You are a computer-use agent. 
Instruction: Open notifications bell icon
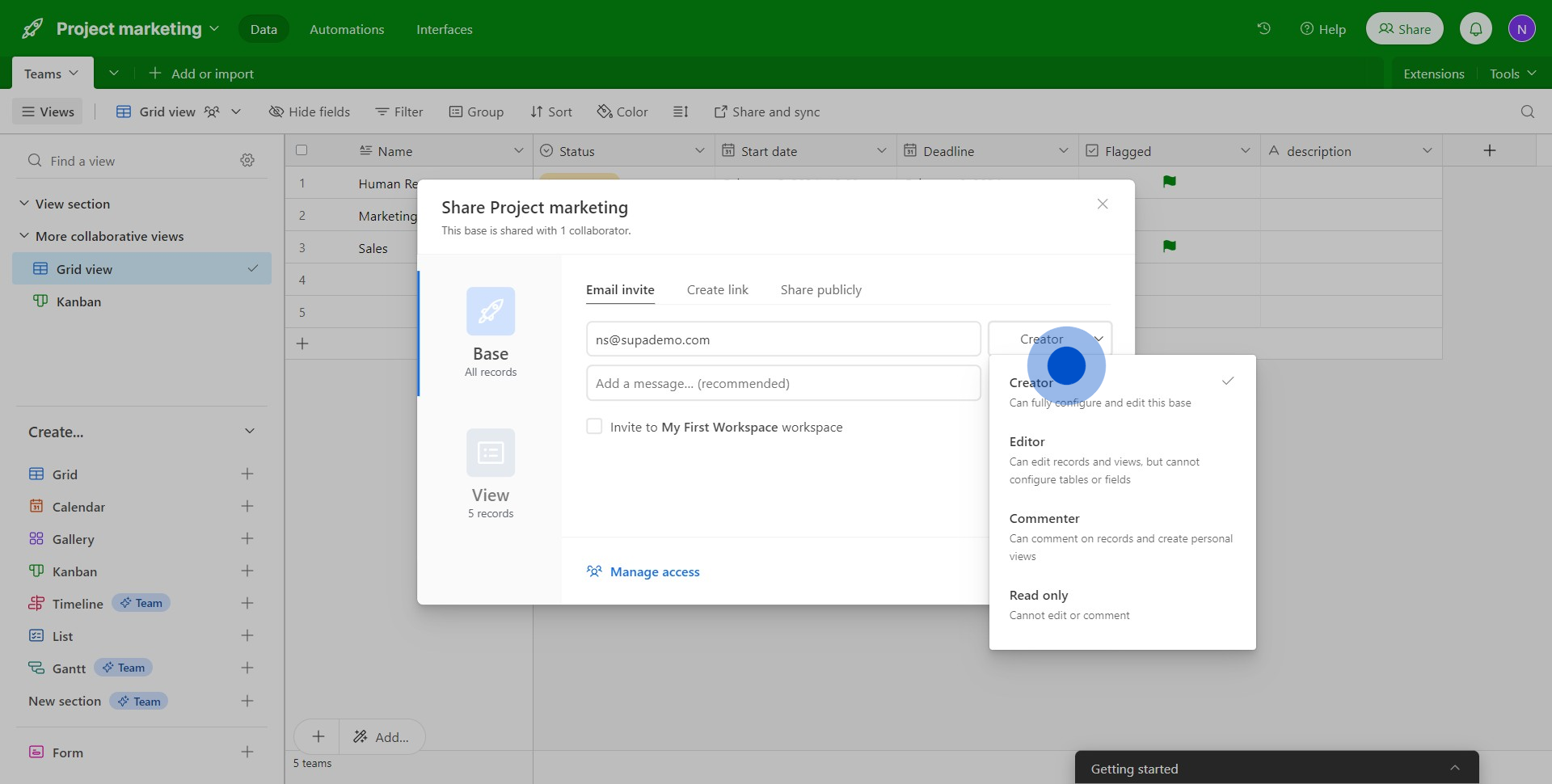pos(1475,29)
